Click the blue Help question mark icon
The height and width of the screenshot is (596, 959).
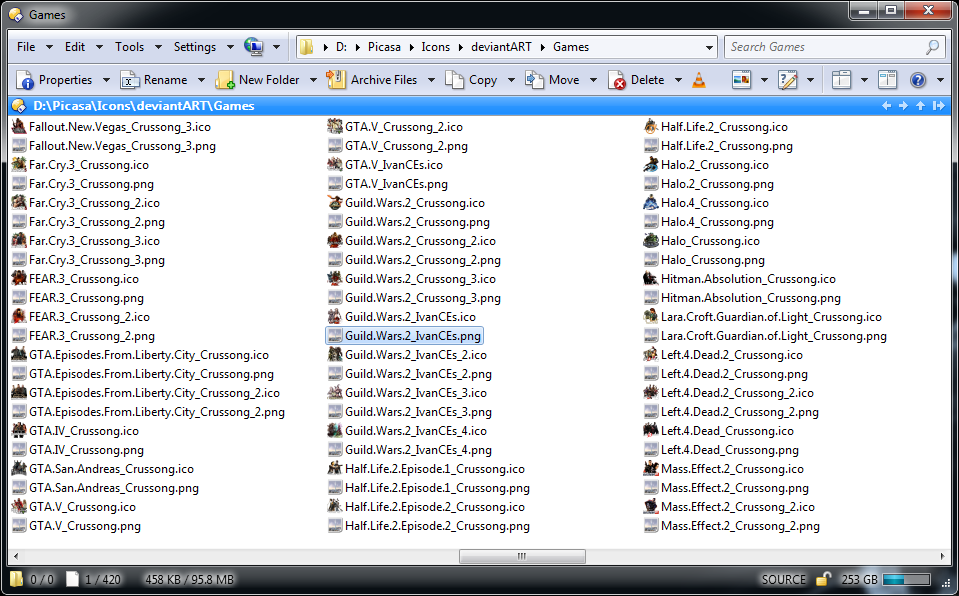[918, 80]
